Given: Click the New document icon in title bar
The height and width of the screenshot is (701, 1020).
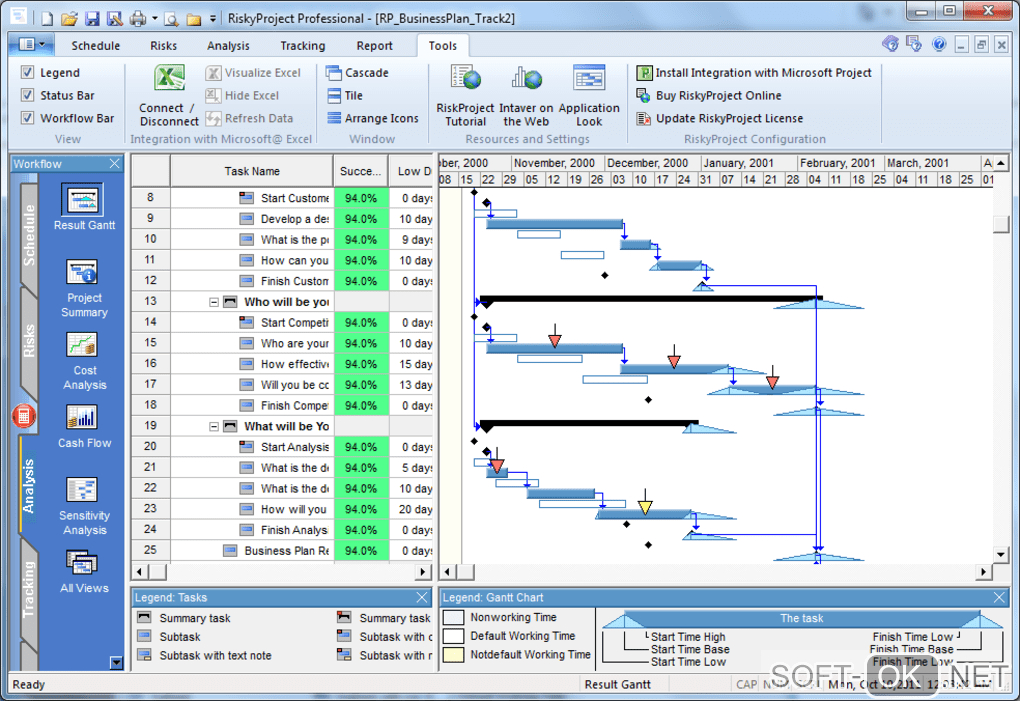Looking at the screenshot, I should (x=47, y=18).
